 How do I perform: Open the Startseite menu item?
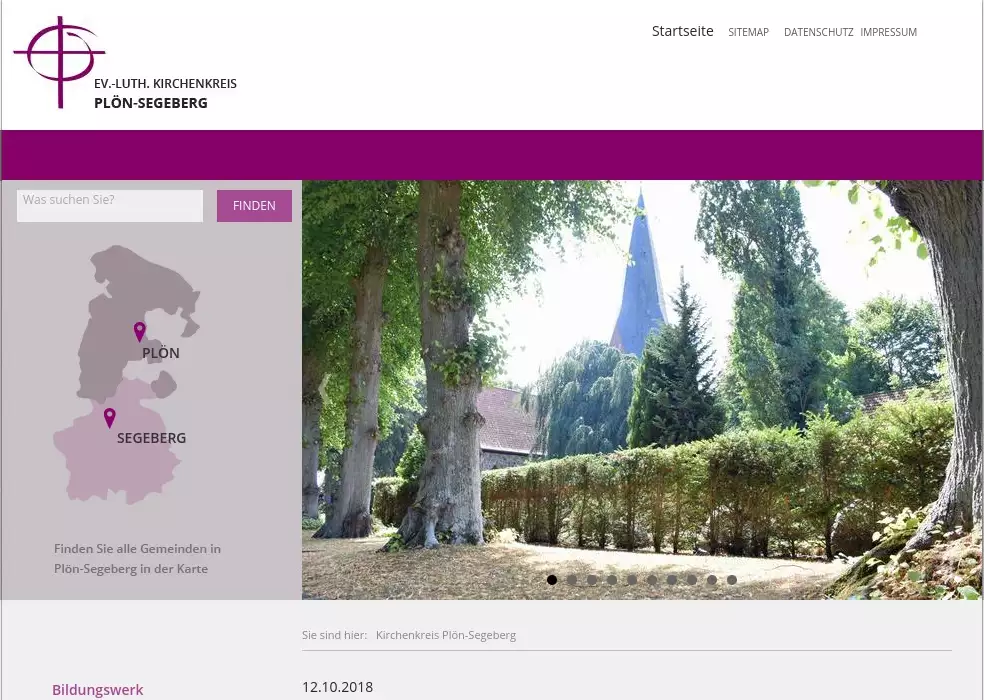[x=682, y=32]
